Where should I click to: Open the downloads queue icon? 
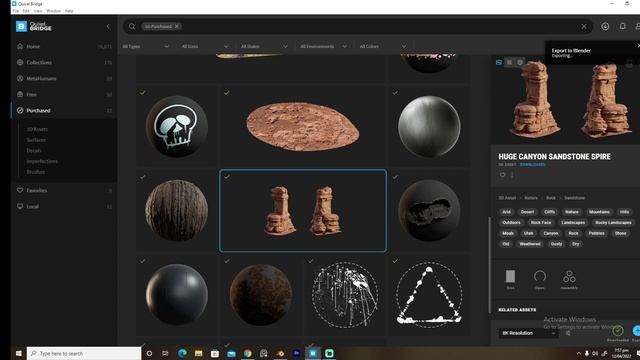(605, 26)
